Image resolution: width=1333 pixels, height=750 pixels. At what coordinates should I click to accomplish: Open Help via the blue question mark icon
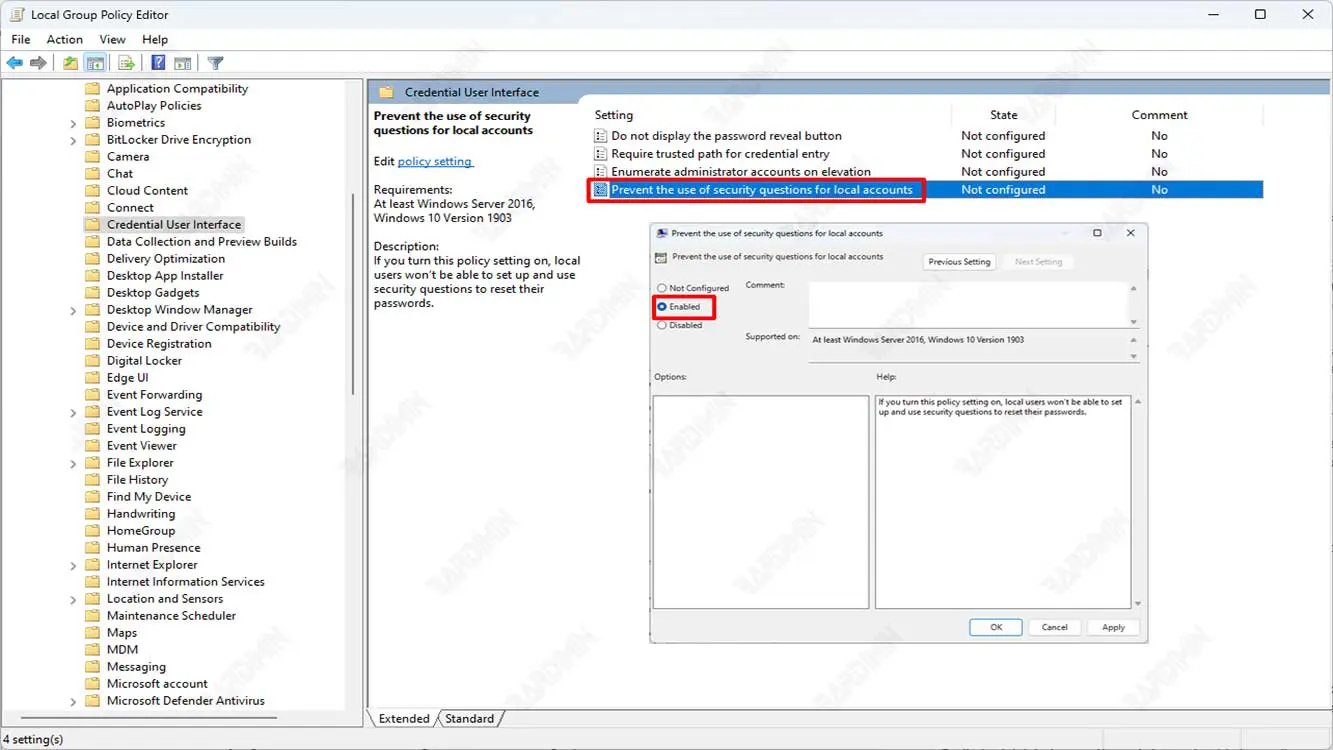[158, 63]
